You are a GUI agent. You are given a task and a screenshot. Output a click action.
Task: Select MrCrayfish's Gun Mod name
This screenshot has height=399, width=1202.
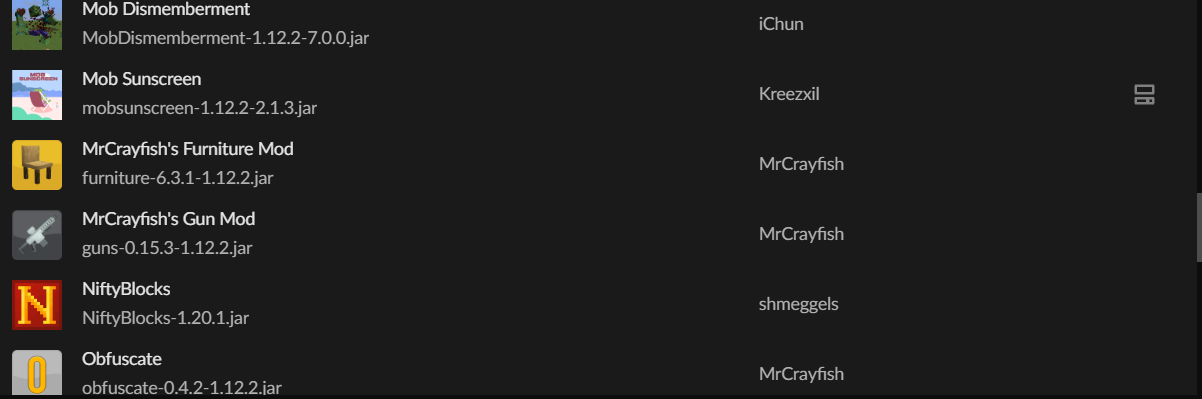168,219
